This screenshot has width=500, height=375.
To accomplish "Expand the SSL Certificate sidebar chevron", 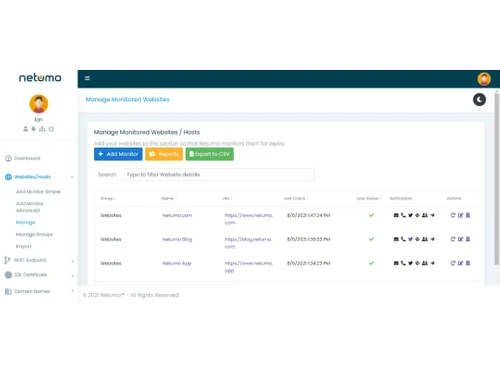I will [x=73, y=276].
